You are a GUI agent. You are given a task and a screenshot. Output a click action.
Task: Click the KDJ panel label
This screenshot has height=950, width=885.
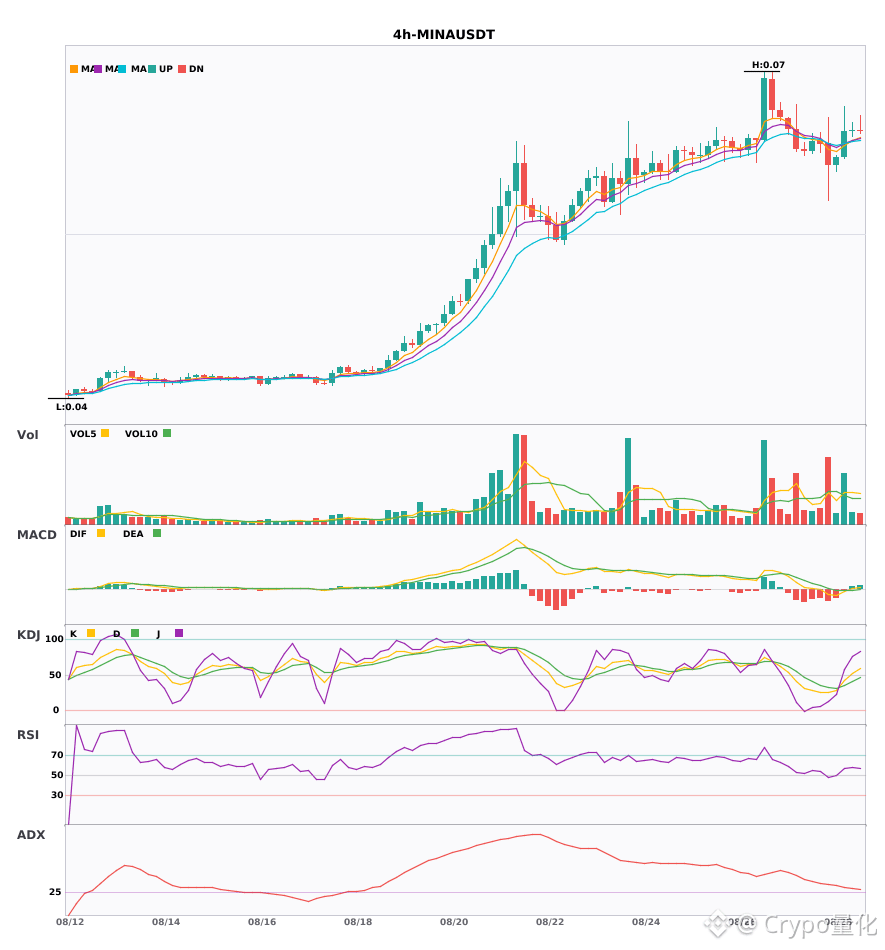(28, 635)
